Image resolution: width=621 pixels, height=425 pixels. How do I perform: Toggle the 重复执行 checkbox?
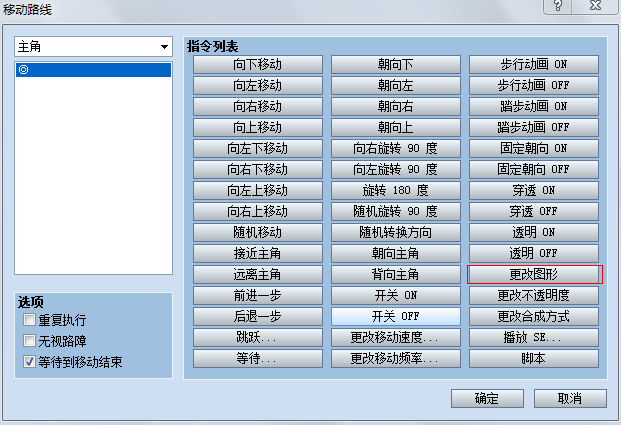click(29, 320)
